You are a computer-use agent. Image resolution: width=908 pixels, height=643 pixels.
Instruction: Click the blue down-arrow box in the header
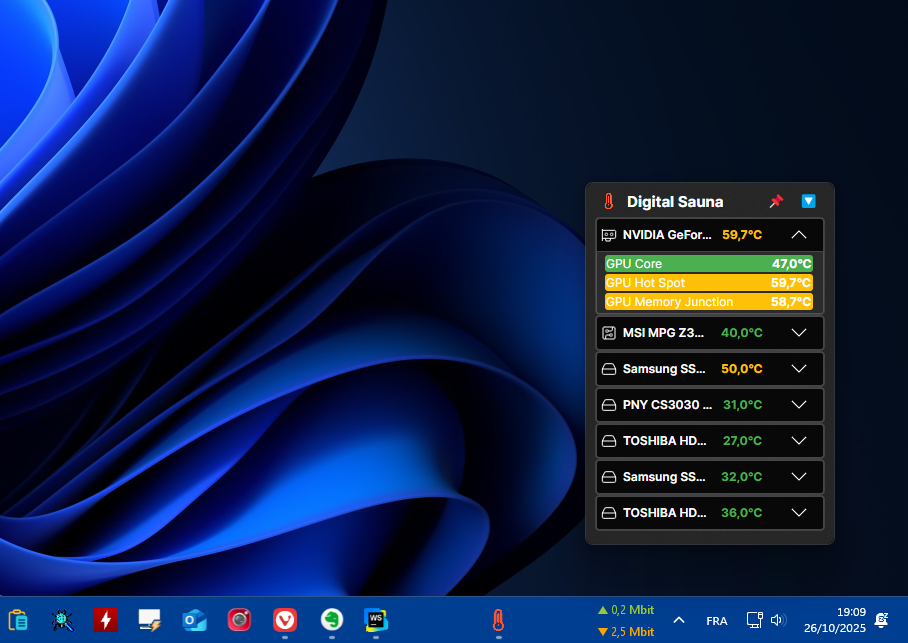(x=808, y=201)
